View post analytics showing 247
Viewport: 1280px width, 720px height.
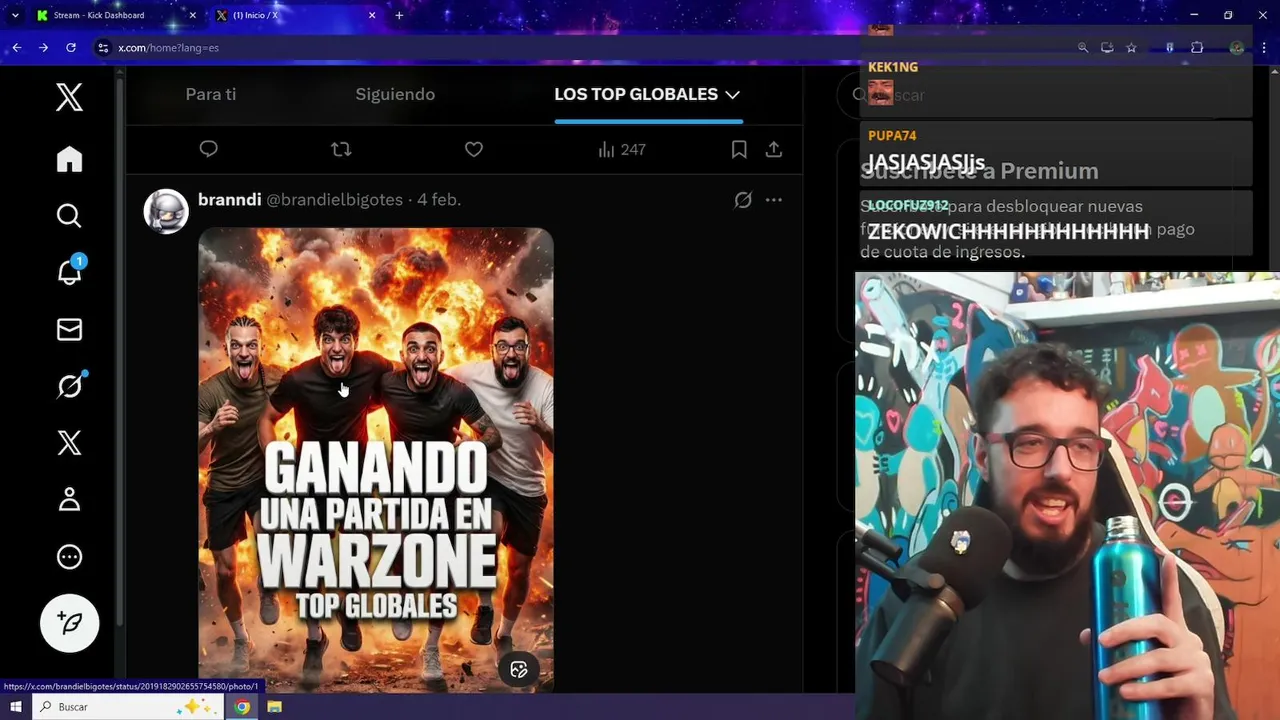click(x=622, y=149)
